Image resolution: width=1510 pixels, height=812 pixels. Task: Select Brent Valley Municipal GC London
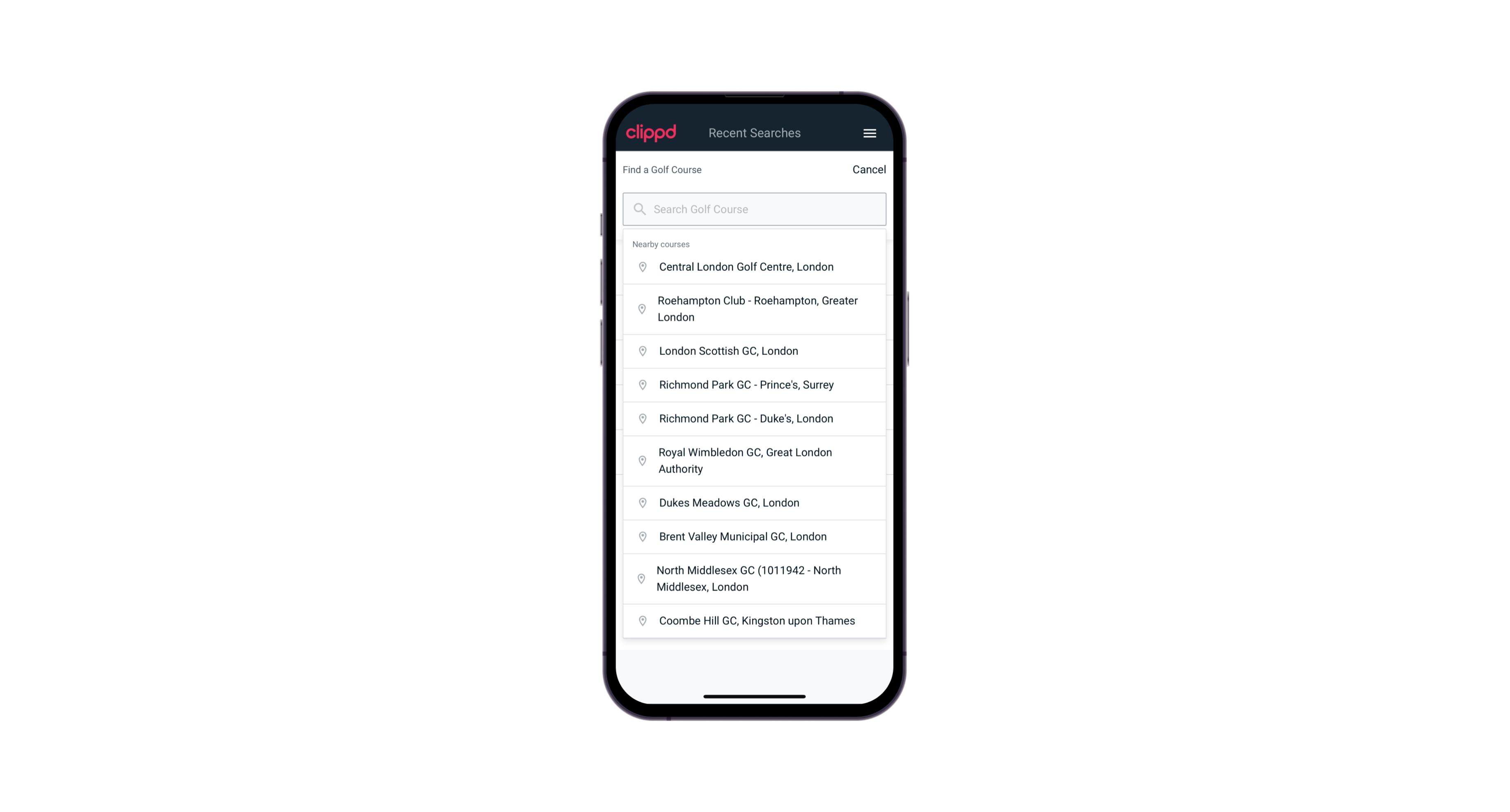click(x=754, y=536)
